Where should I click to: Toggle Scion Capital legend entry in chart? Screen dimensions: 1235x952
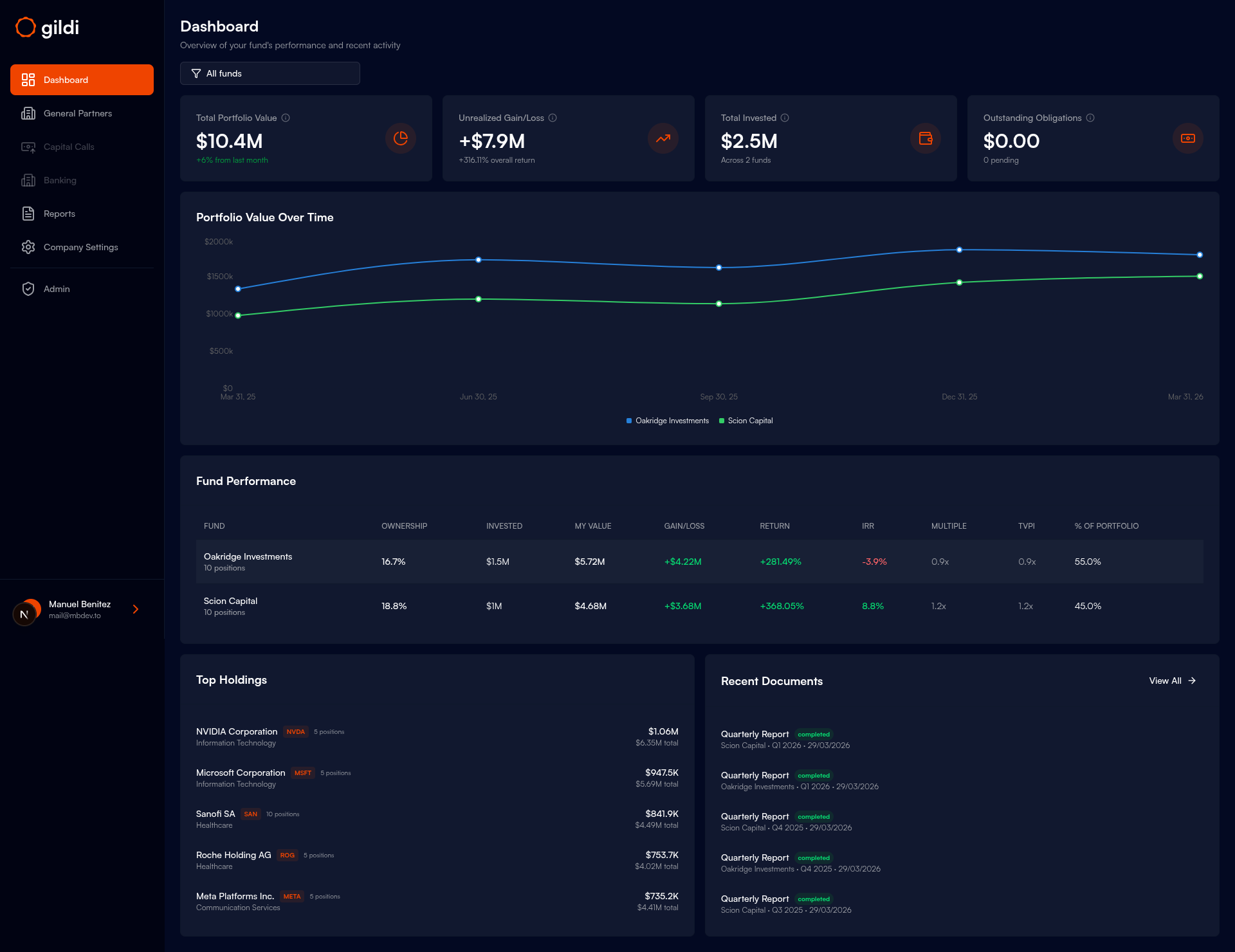[x=746, y=421]
